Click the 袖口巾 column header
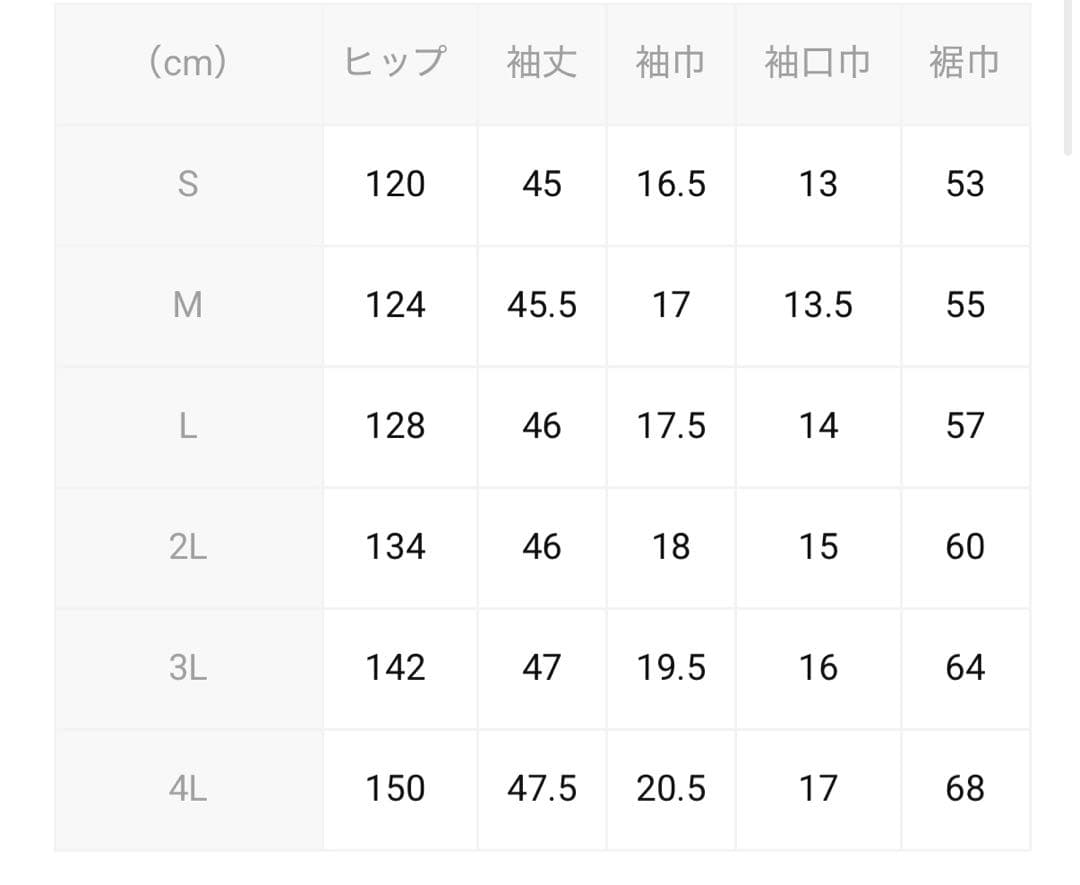Viewport: 1080px width, 885px height. pos(817,63)
